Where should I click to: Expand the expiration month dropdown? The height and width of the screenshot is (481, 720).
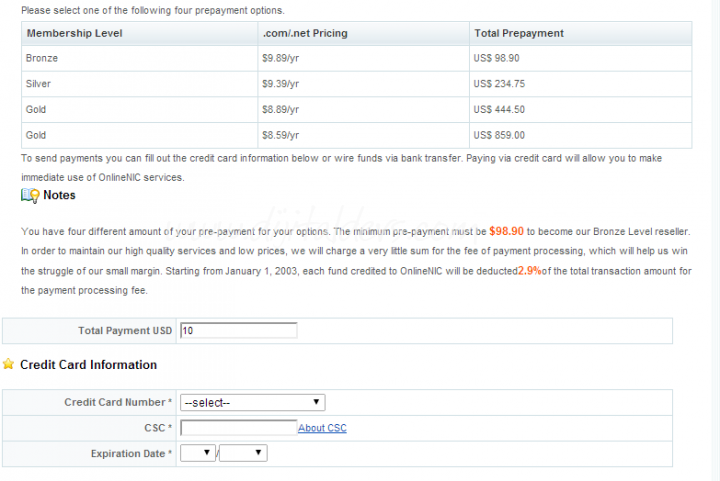tap(198, 454)
